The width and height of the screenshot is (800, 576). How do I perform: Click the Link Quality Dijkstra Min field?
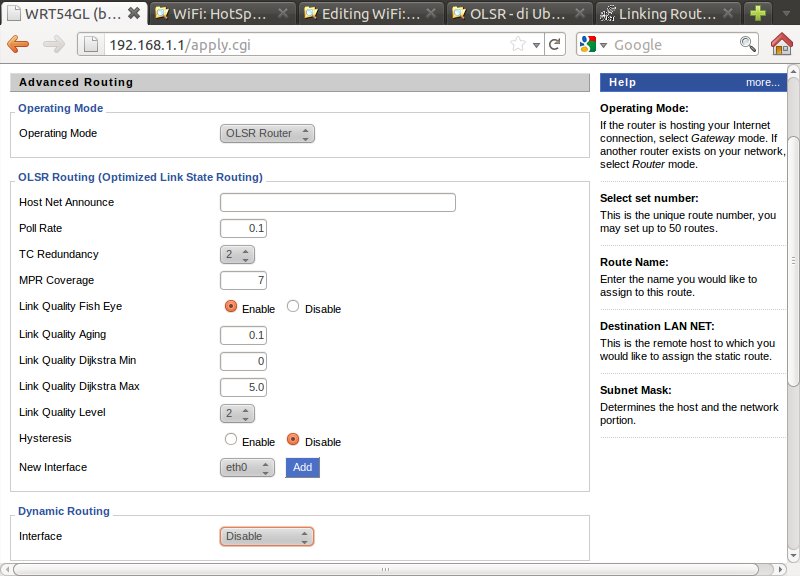click(243, 361)
